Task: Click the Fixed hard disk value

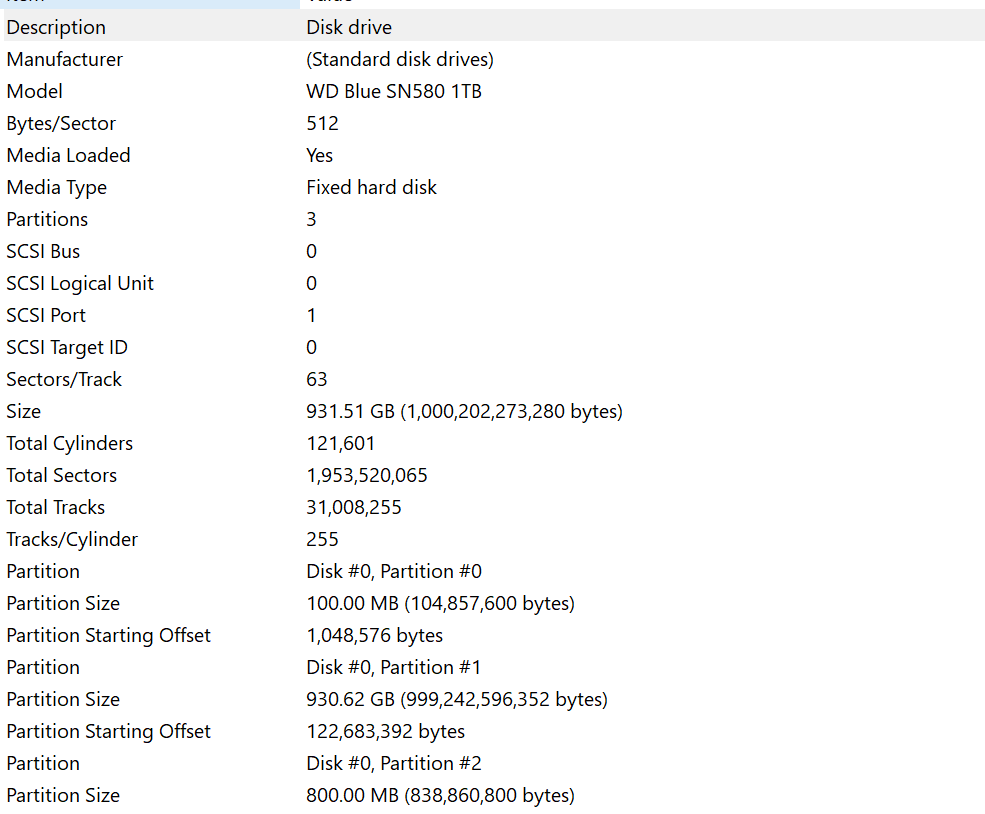Action: tap(371, 187)
